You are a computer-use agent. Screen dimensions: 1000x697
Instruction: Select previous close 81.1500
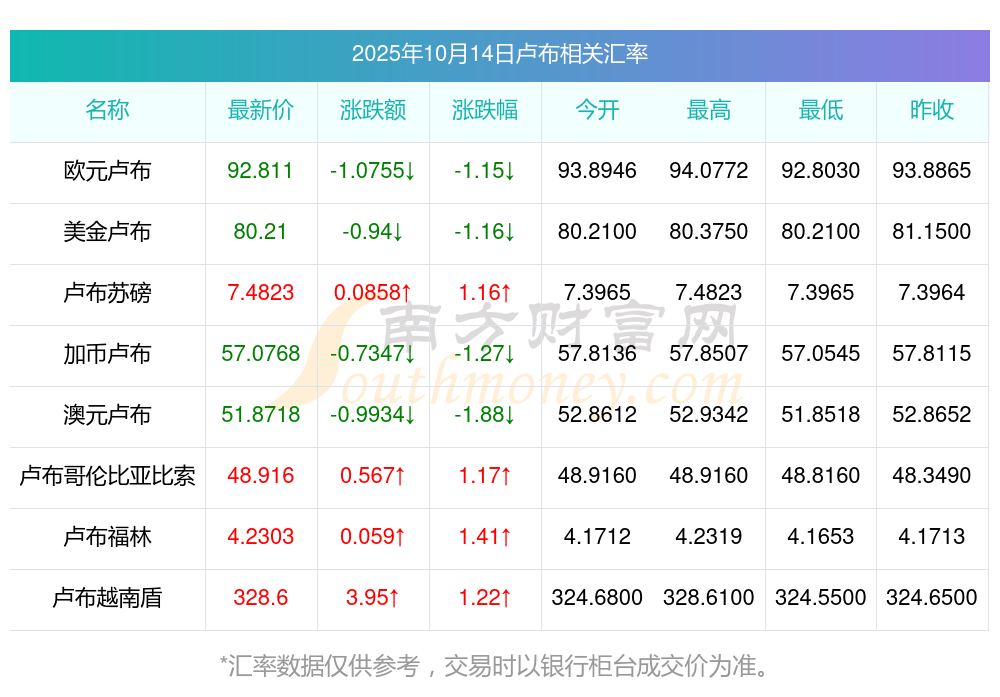coord(932,231)
